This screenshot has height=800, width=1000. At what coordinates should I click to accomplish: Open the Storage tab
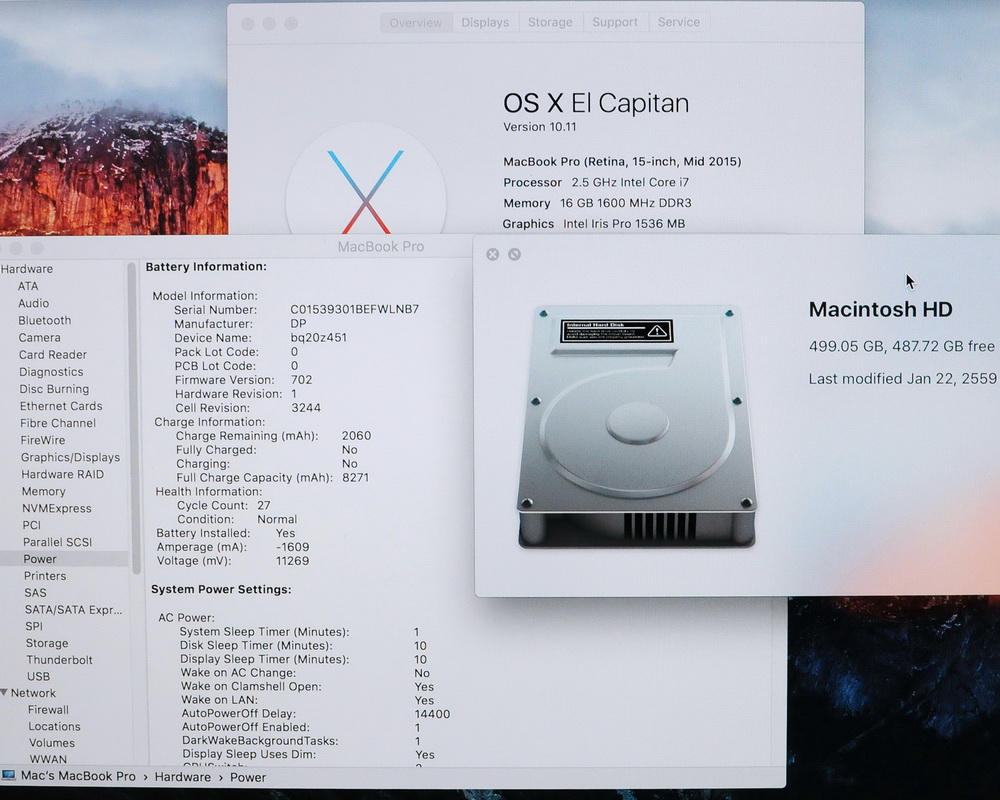(550, 22)
